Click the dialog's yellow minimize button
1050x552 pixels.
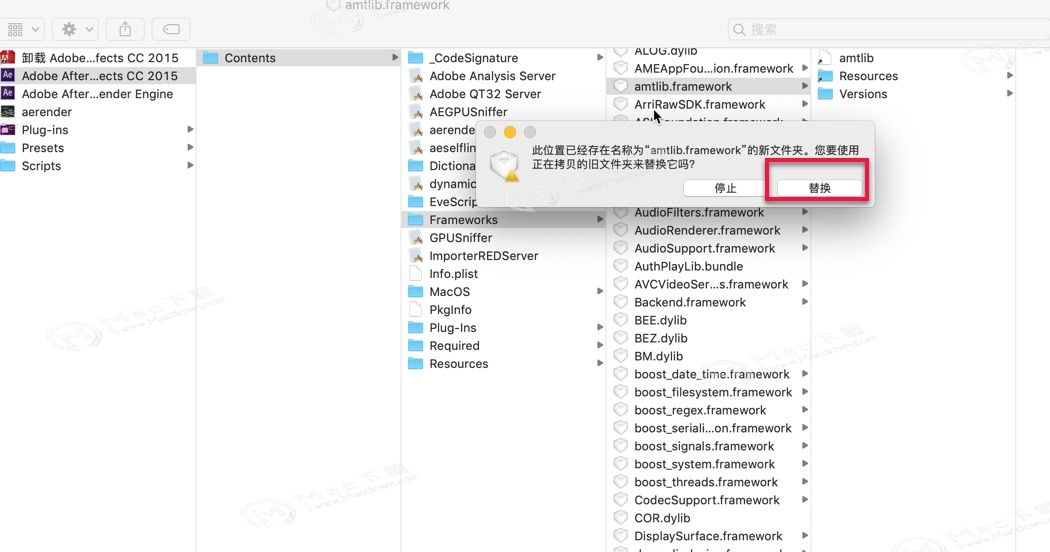click(x=510, y=132)
